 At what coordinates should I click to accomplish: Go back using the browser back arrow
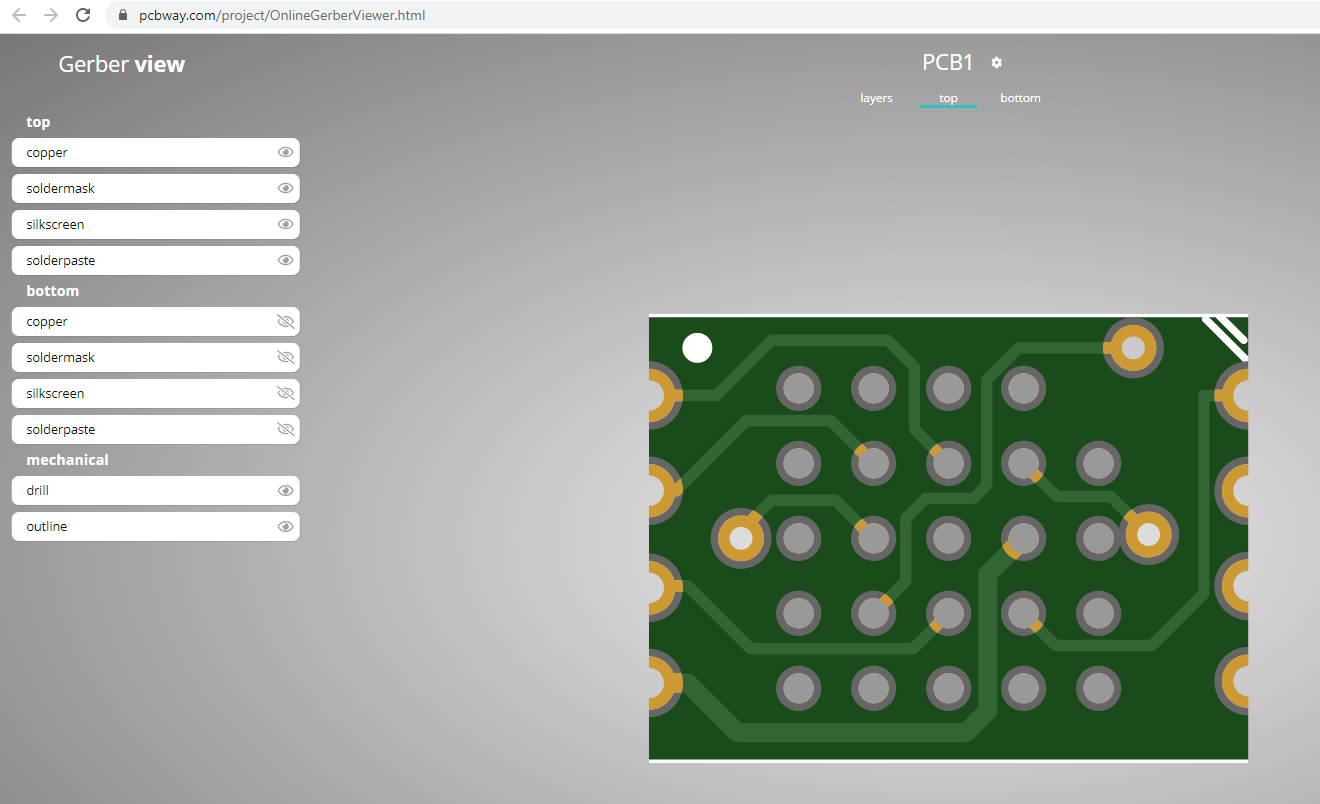click(19, 15)
